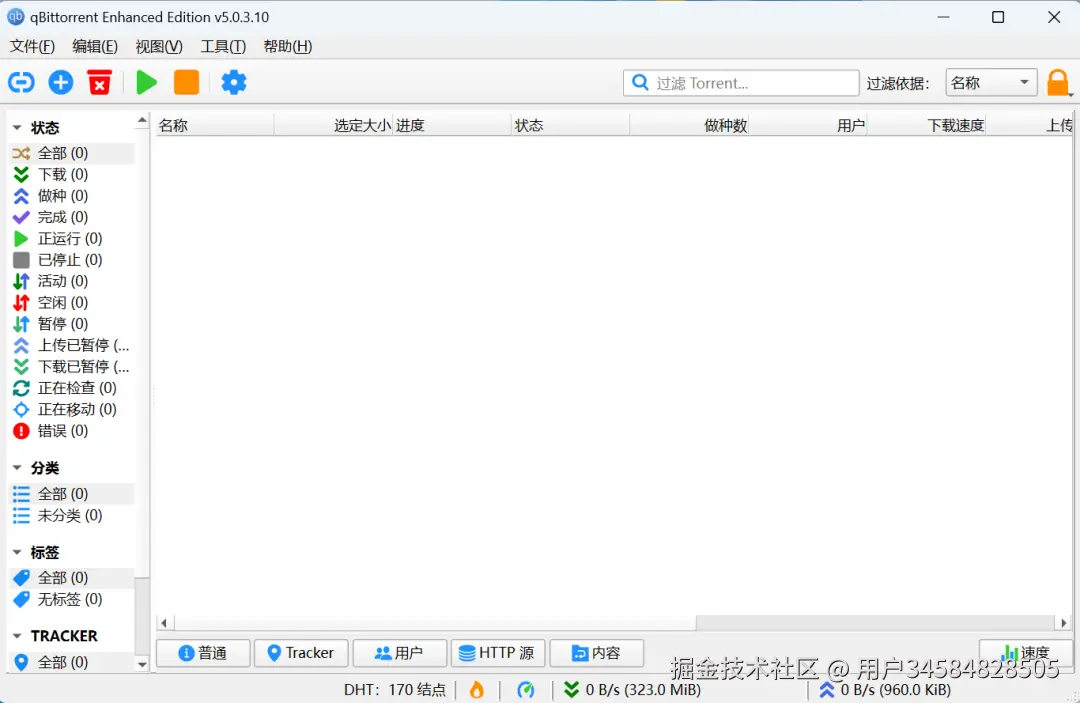
Task: Select the 错误 (0) status filter
Action: point(72,430)
